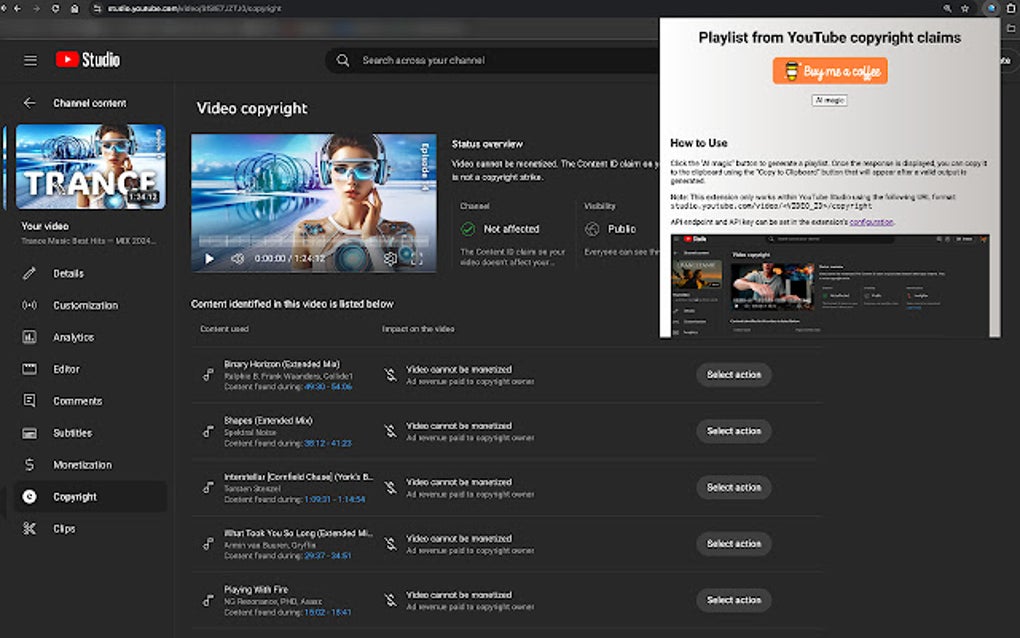Click "What Took You So Long" claim title
The width and height of the screenshot is (1020, 638).
[x=299, y=533]
